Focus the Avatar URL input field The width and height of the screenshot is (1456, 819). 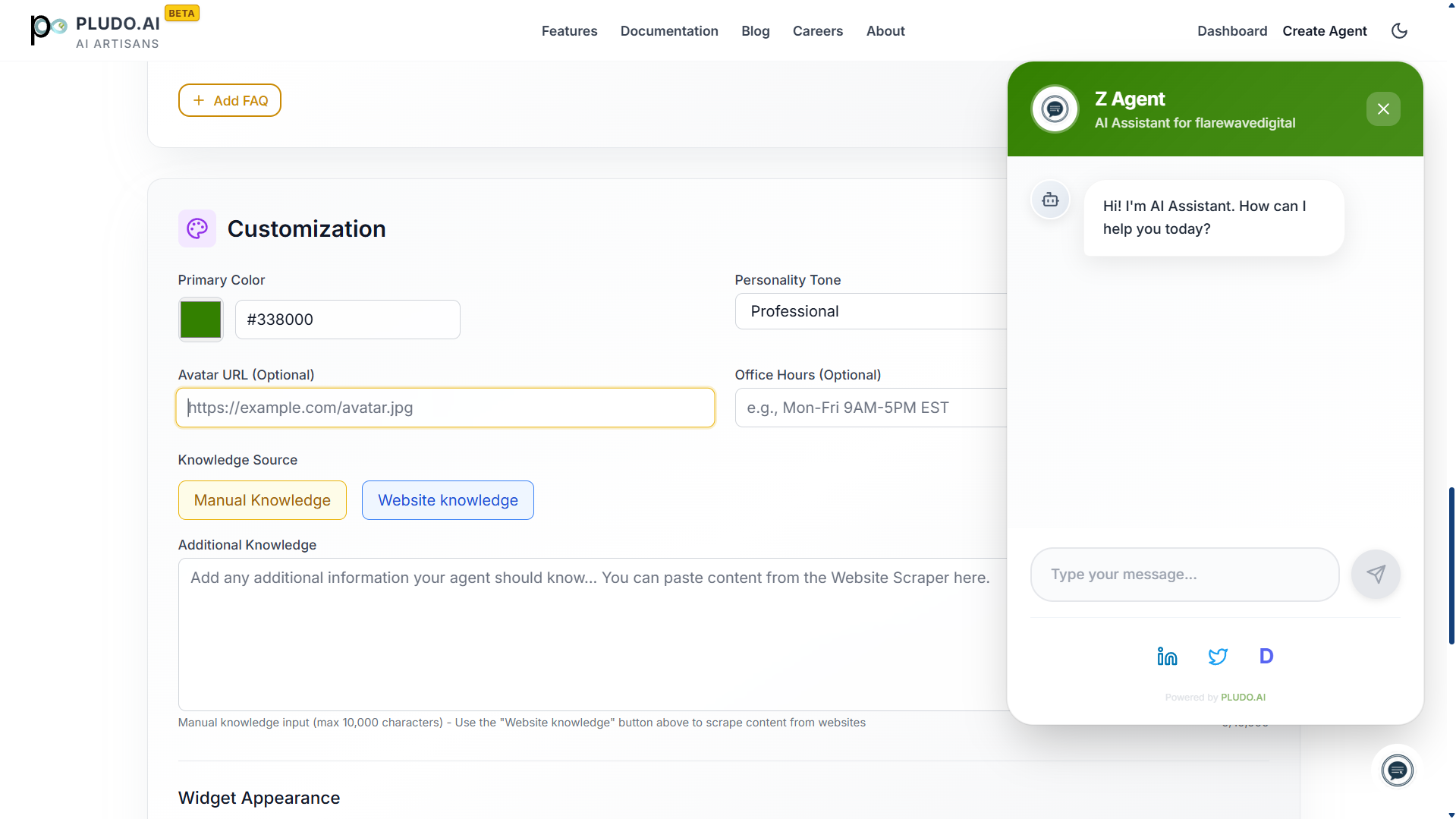coord(445,407)
